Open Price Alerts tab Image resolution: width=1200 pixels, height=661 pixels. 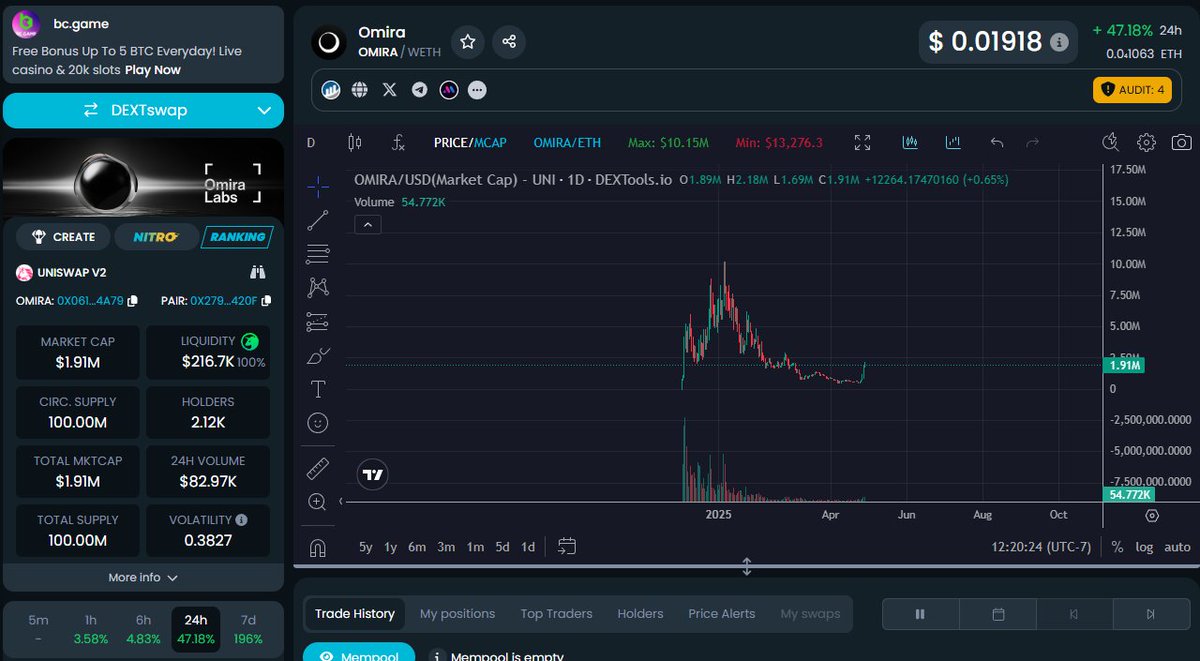coord(722,614)
